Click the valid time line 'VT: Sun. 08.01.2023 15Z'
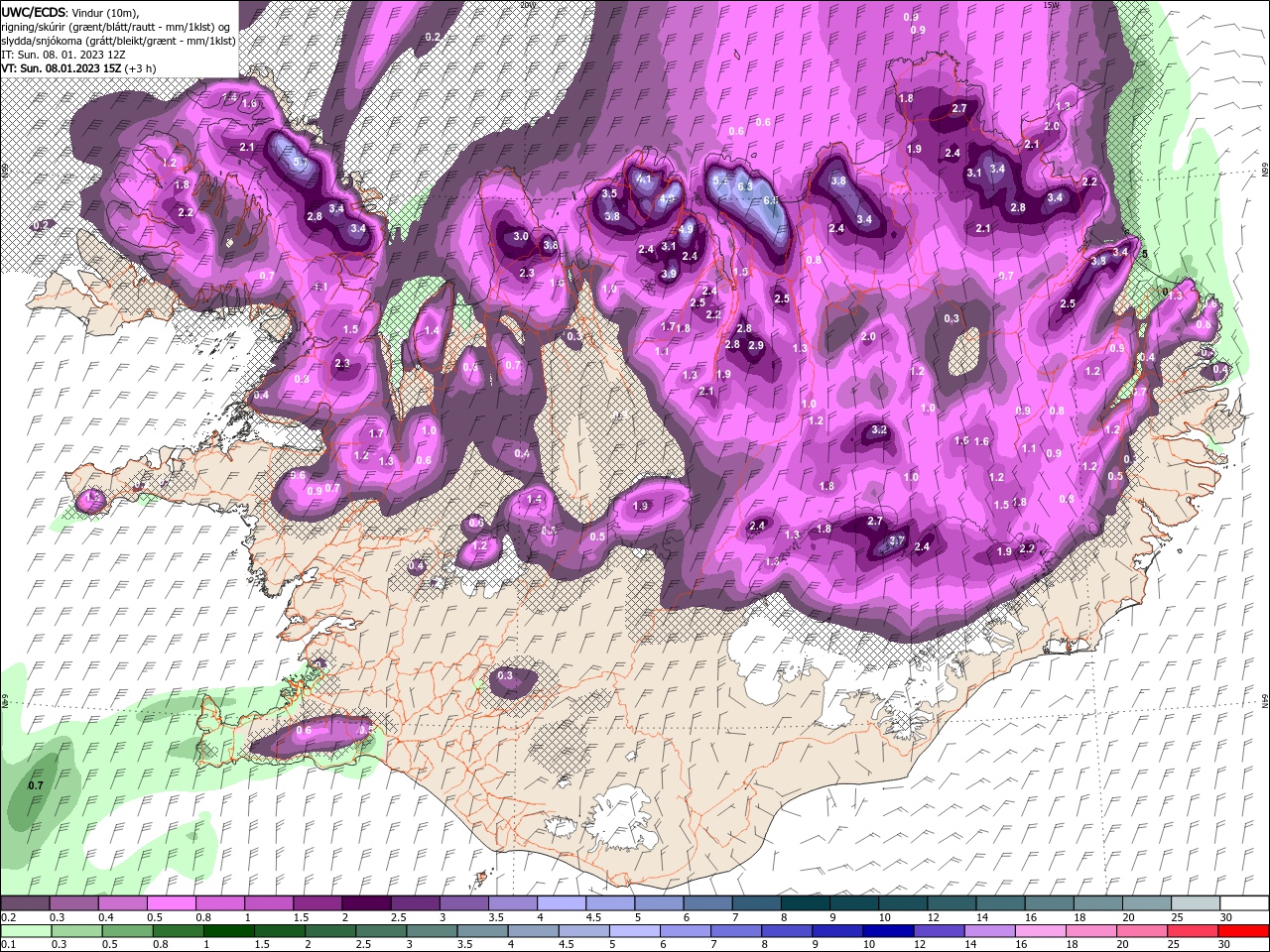The width and height of the screenshot is (1270, 952). pos(62,68)
